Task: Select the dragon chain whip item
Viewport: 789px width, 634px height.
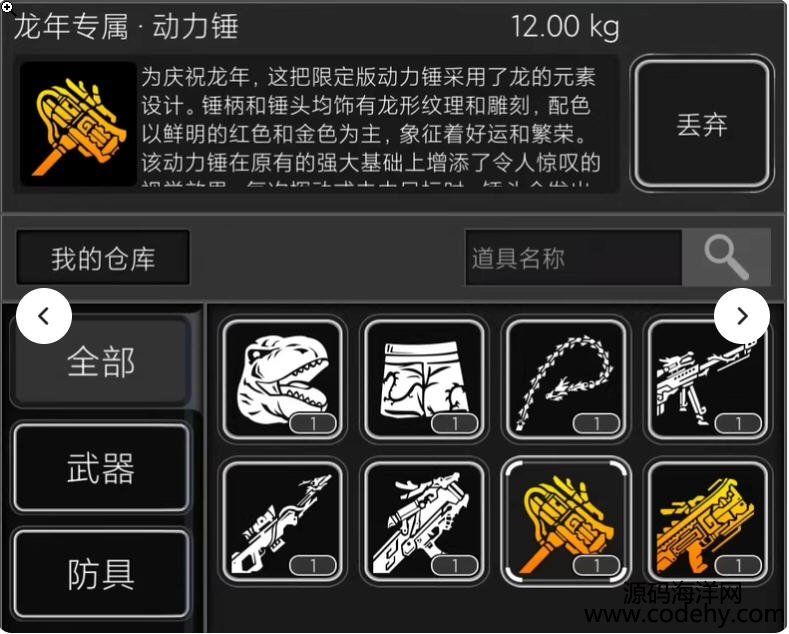Action: 566,380
